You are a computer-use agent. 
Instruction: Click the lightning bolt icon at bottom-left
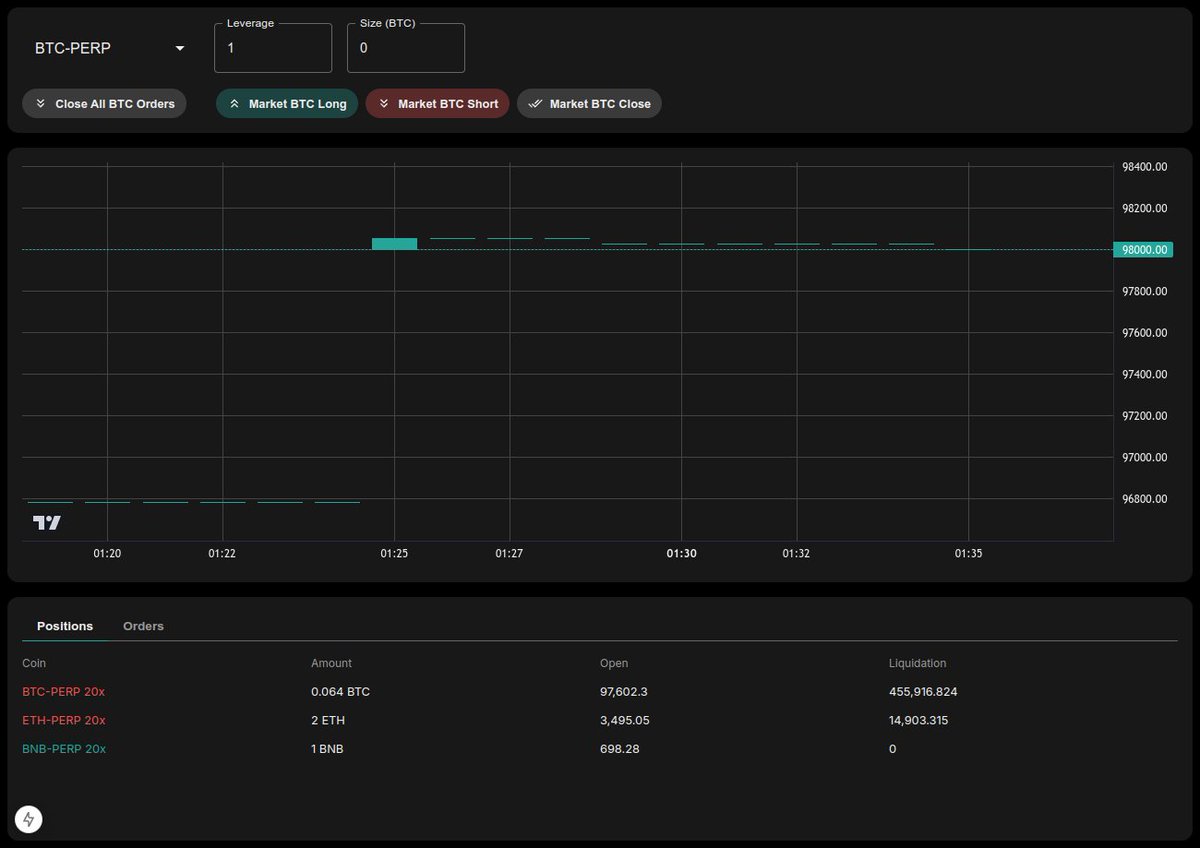click(x=28, y=820)
